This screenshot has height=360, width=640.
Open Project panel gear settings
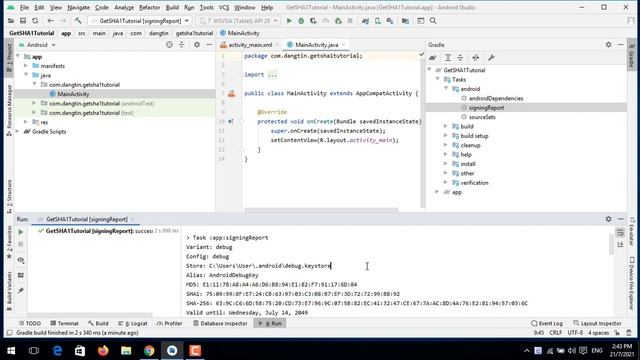[197, 45]
